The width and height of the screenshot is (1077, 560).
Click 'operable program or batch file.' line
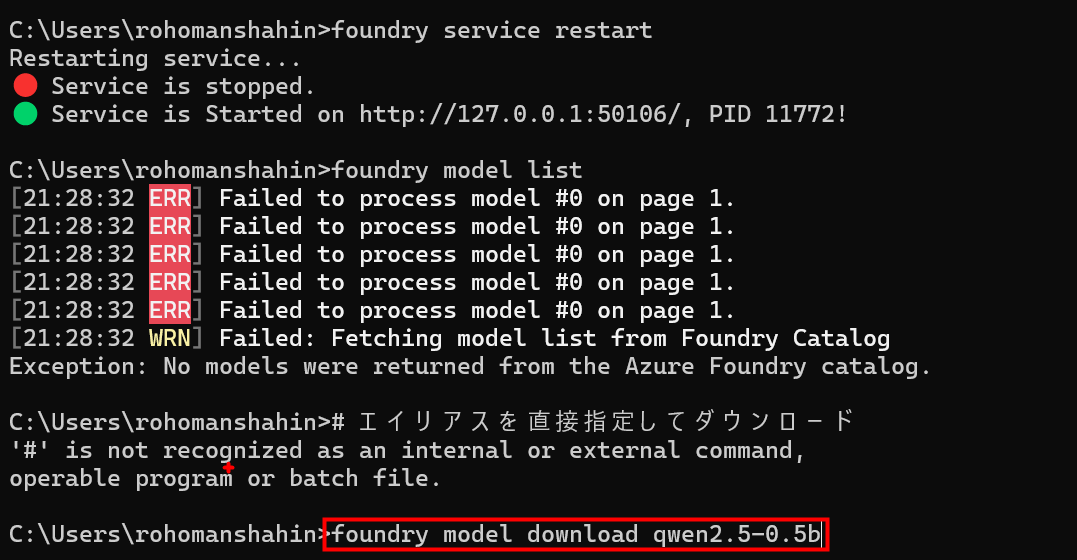[225, 479]
